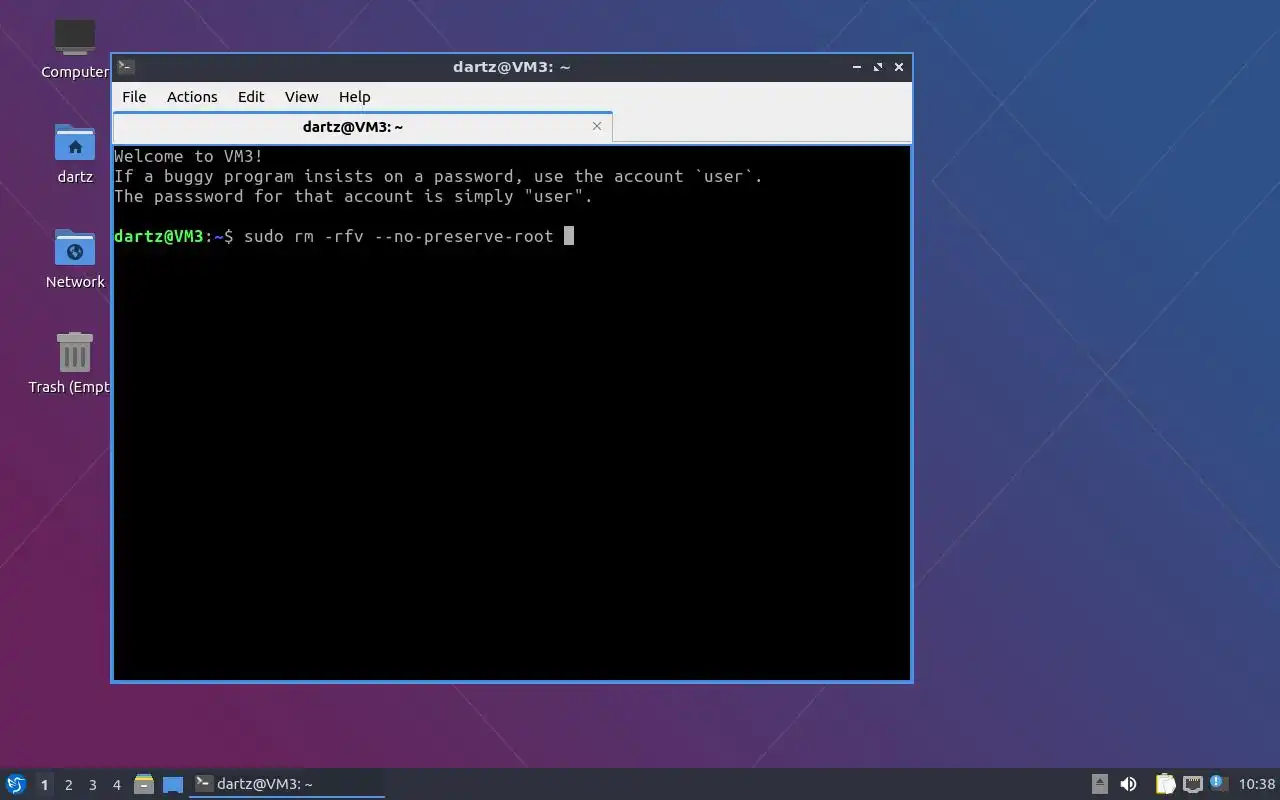Launch the file manager from the panel
The height and width of the screenshot is (800, 1280).
[144, 784]
